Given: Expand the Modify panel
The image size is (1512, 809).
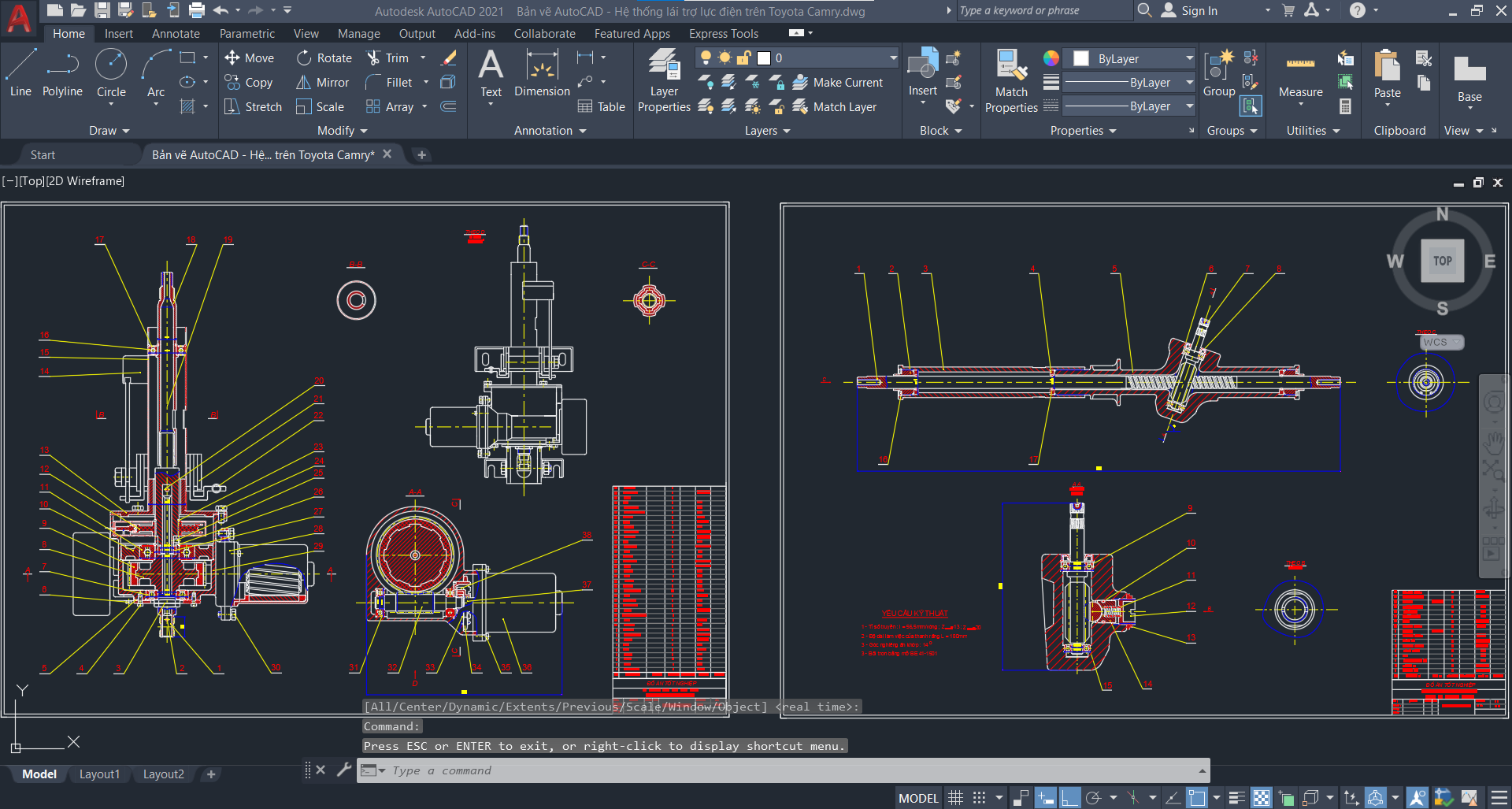Looking at the screenshot, I should pyautogui.click(x=342, y=130).
